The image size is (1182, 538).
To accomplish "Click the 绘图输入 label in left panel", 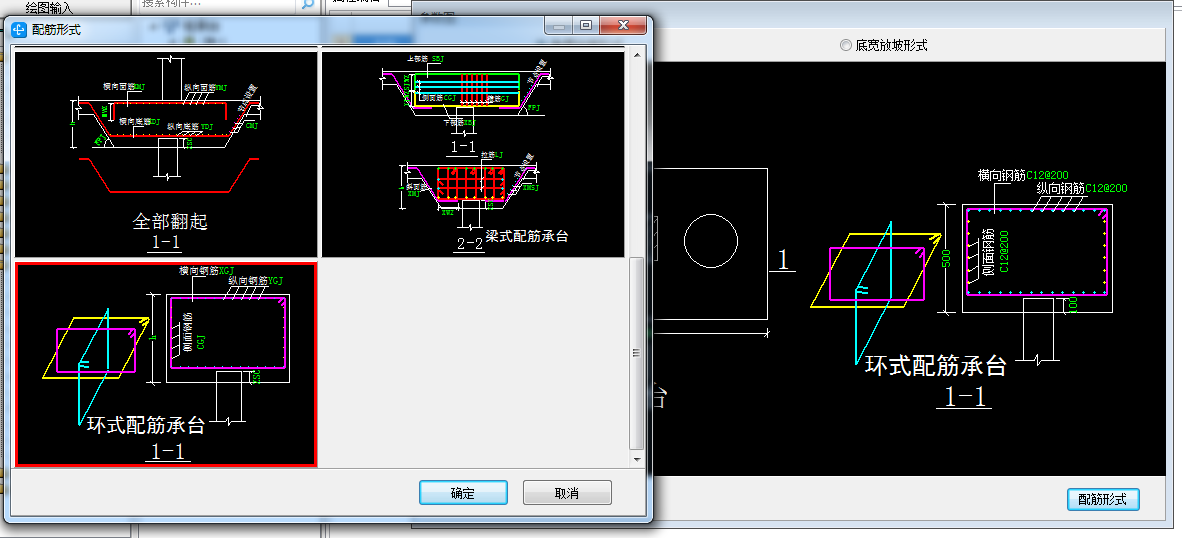I will click(x=49, y=8).
